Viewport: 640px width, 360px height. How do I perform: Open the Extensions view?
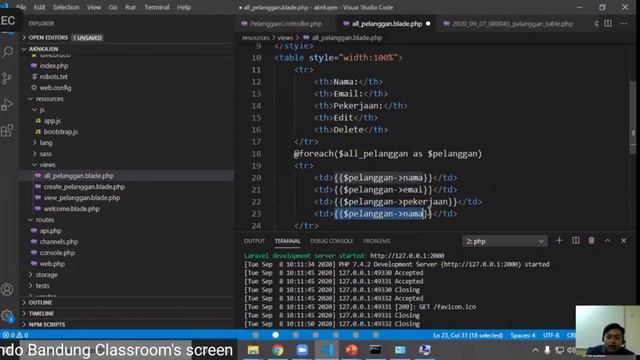pos(7,131)
